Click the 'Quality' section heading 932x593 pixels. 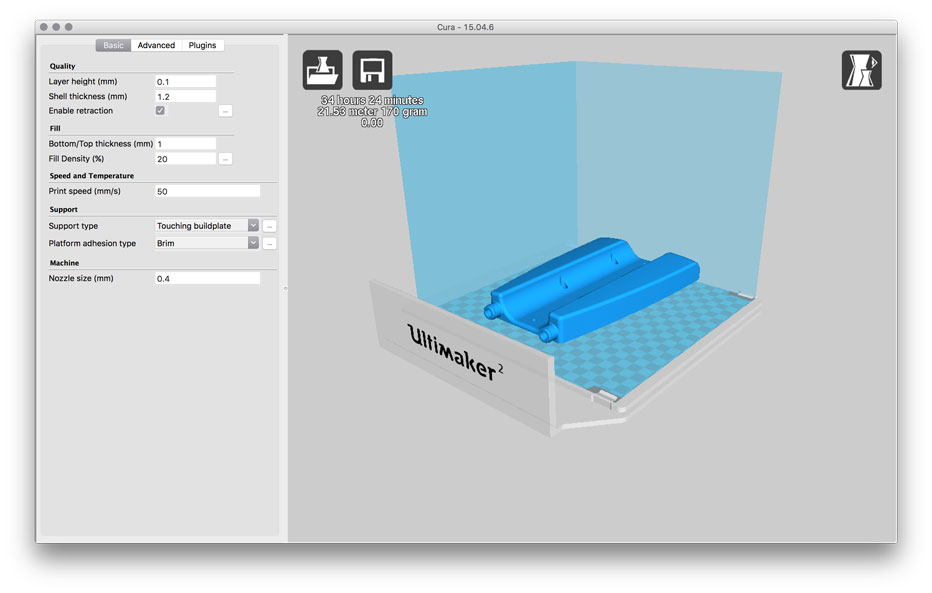point(62,66)
